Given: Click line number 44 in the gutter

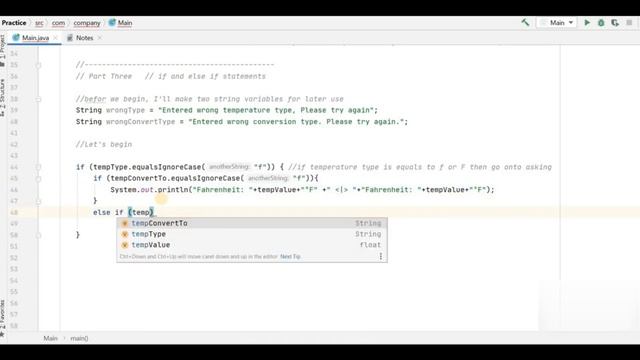Looking at the screenshot, I should click(14, 167).
